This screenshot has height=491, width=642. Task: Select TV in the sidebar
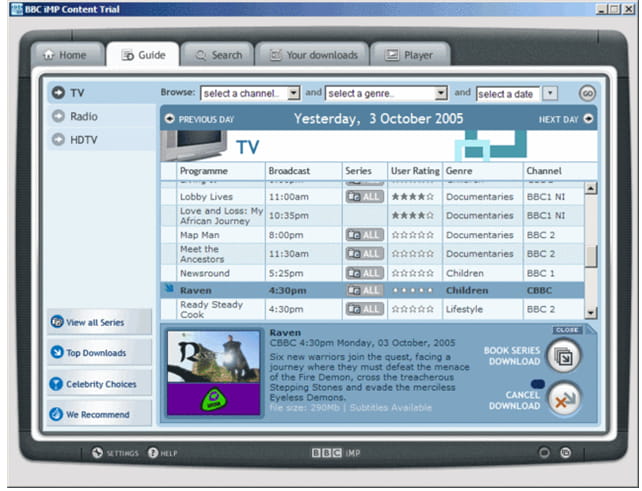100,93
